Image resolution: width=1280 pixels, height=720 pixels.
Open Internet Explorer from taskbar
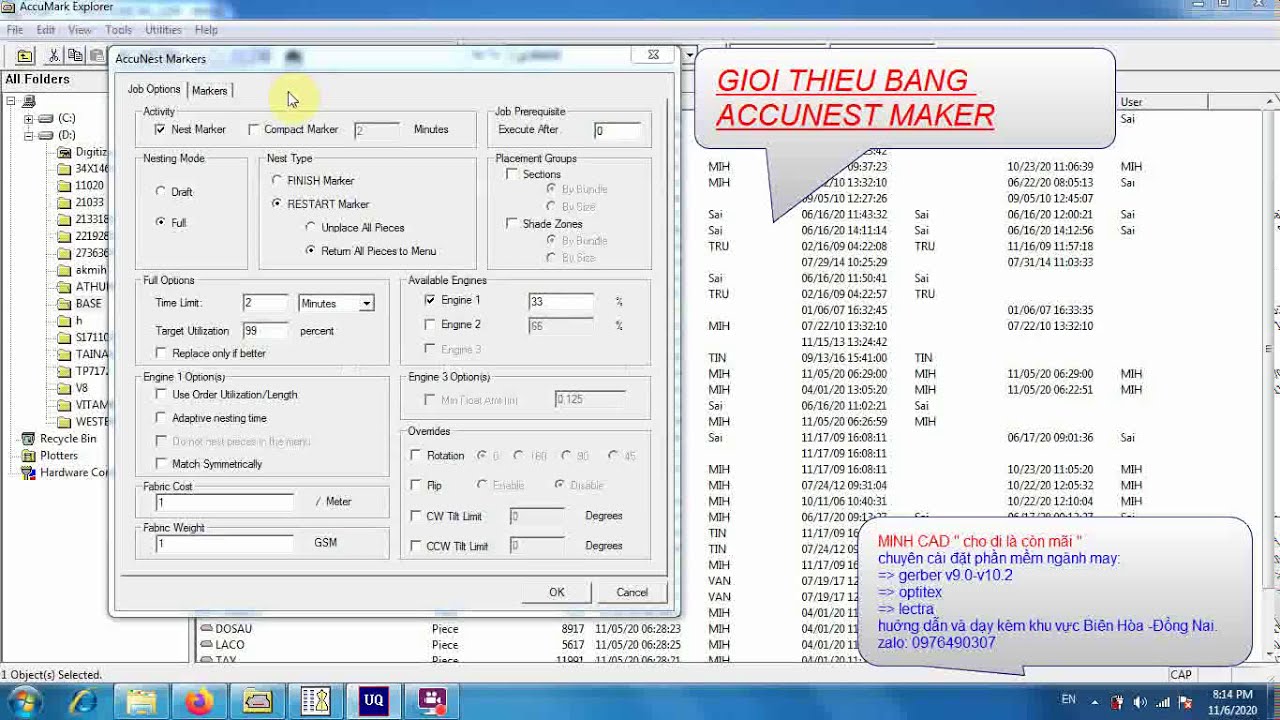83,700
